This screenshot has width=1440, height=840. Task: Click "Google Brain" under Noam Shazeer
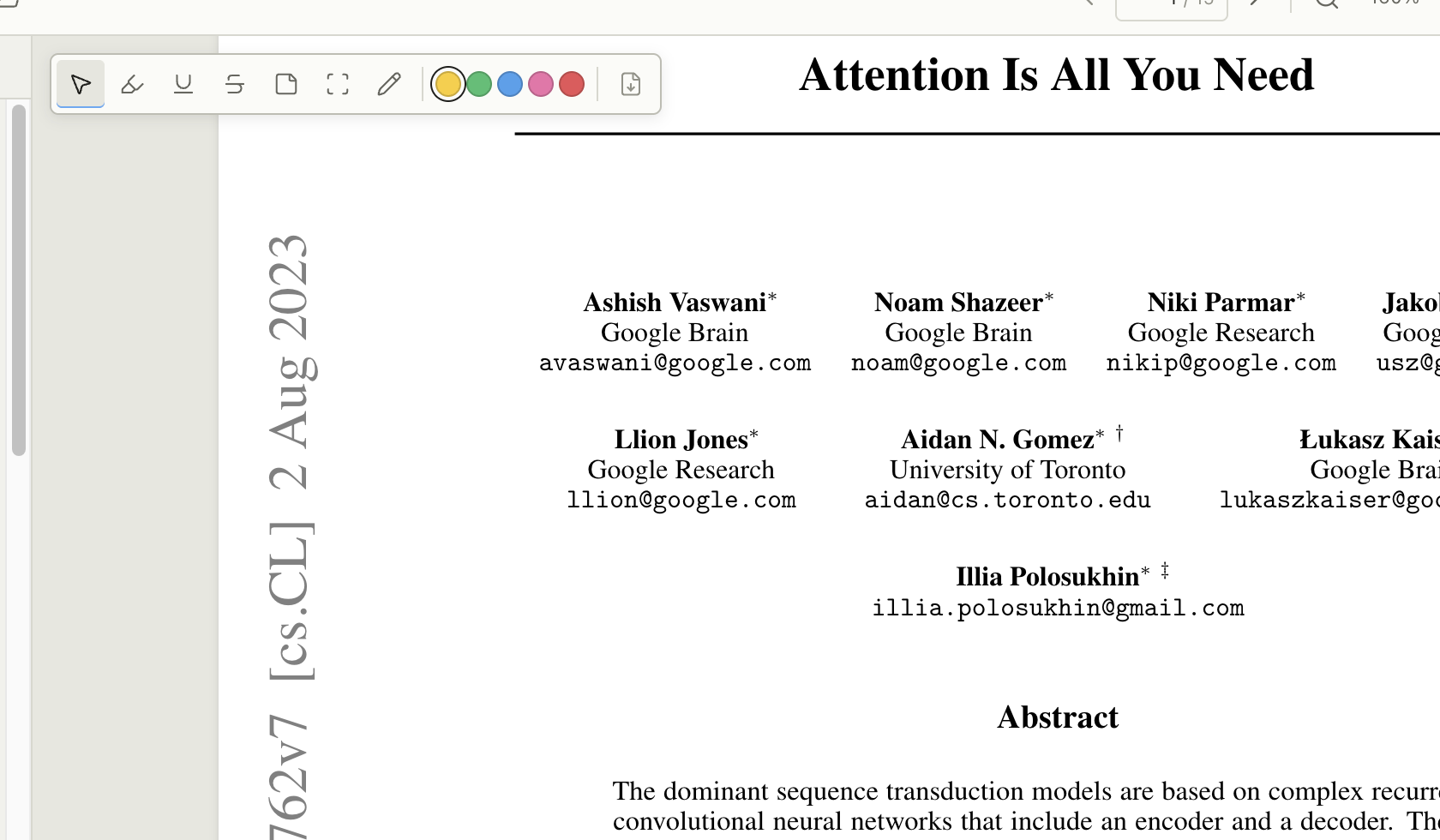click(x=958, y=333)
